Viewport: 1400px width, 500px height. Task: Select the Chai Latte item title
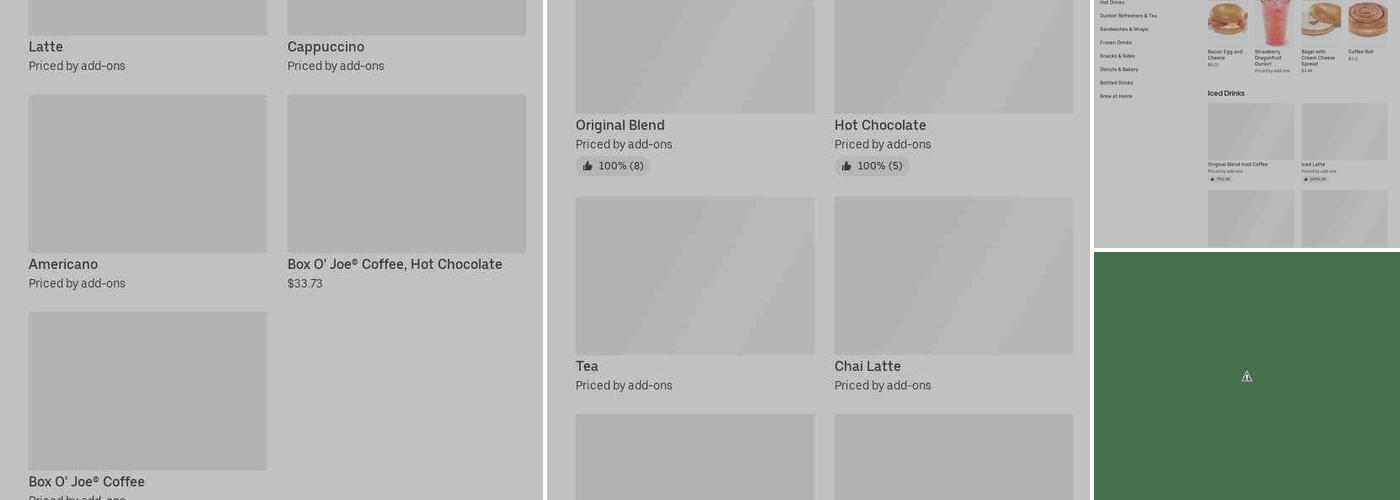868,367
